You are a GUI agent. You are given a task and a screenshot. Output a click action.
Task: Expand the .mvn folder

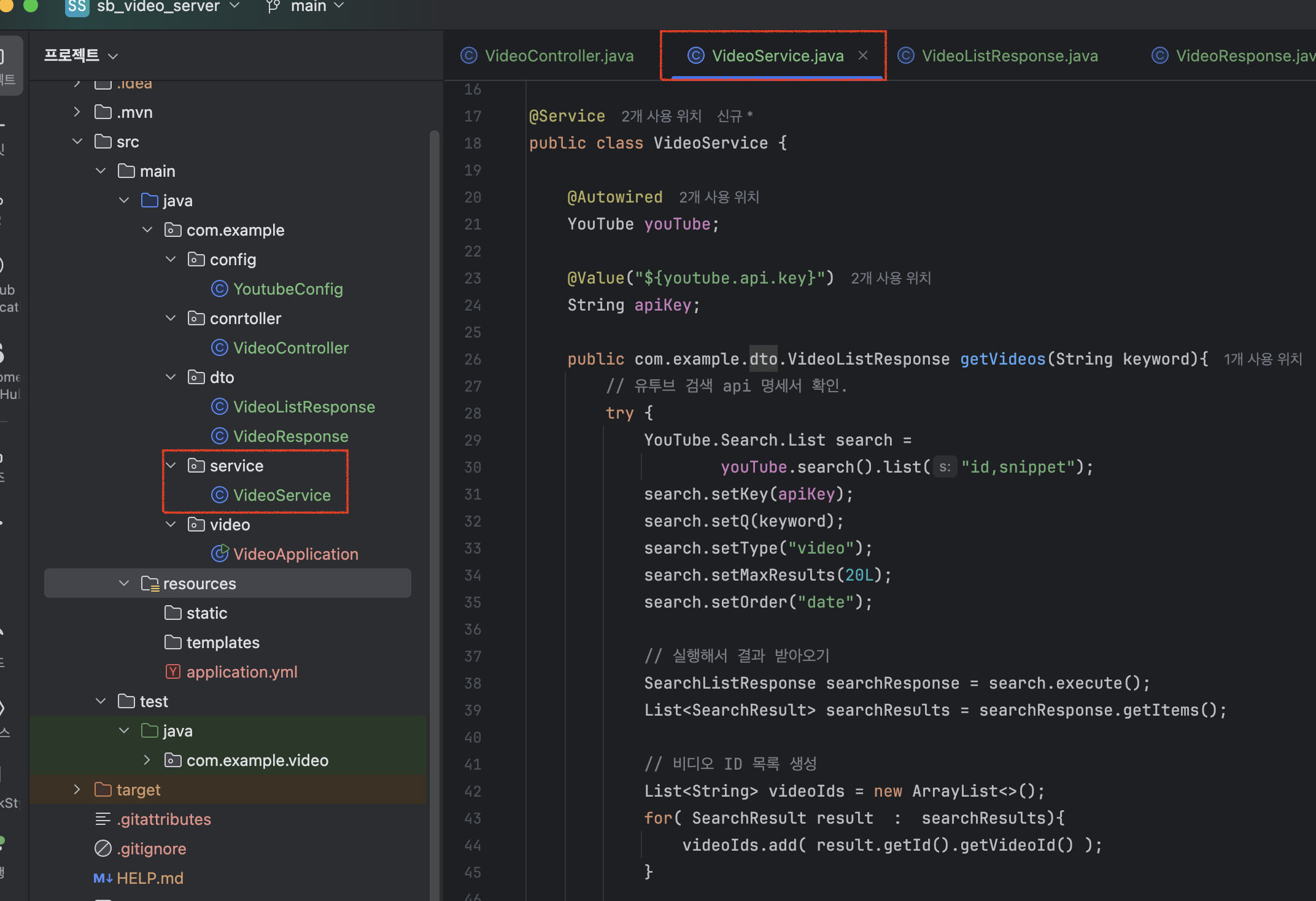77,112
